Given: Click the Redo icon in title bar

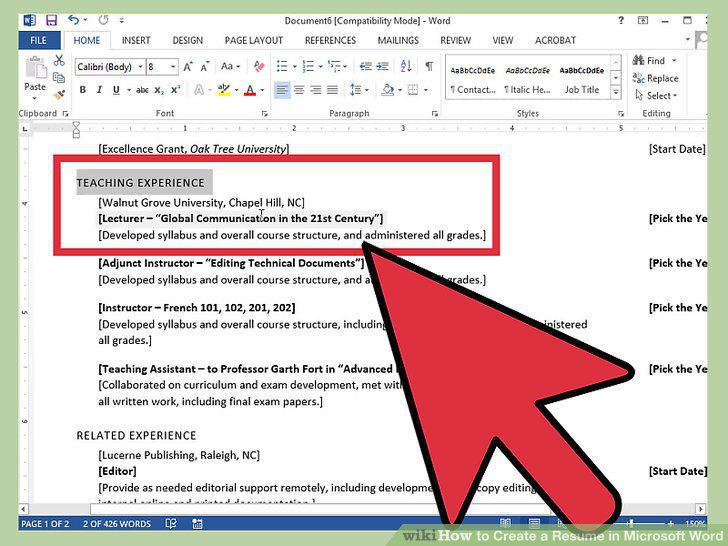Looking at the screenshot, I should (103, 20).
